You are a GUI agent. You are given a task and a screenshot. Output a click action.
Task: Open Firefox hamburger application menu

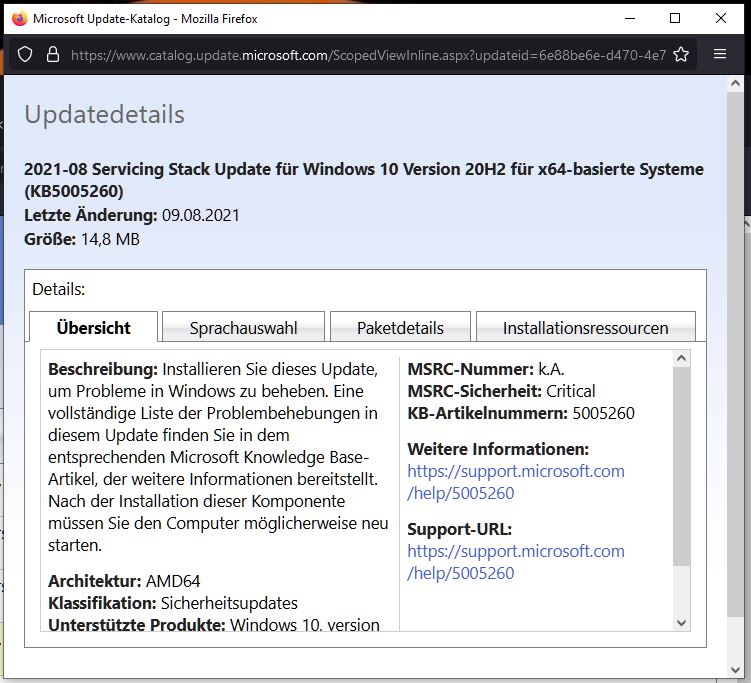click(x=720, y=54)
